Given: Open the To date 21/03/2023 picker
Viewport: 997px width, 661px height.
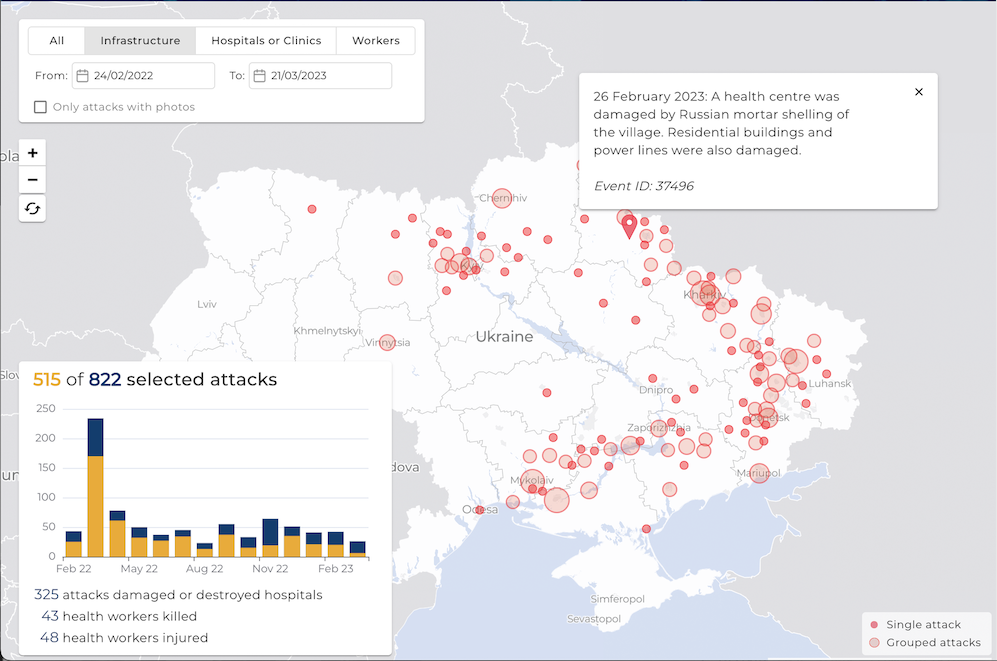Looking at the screenshot, I should 320,76.
